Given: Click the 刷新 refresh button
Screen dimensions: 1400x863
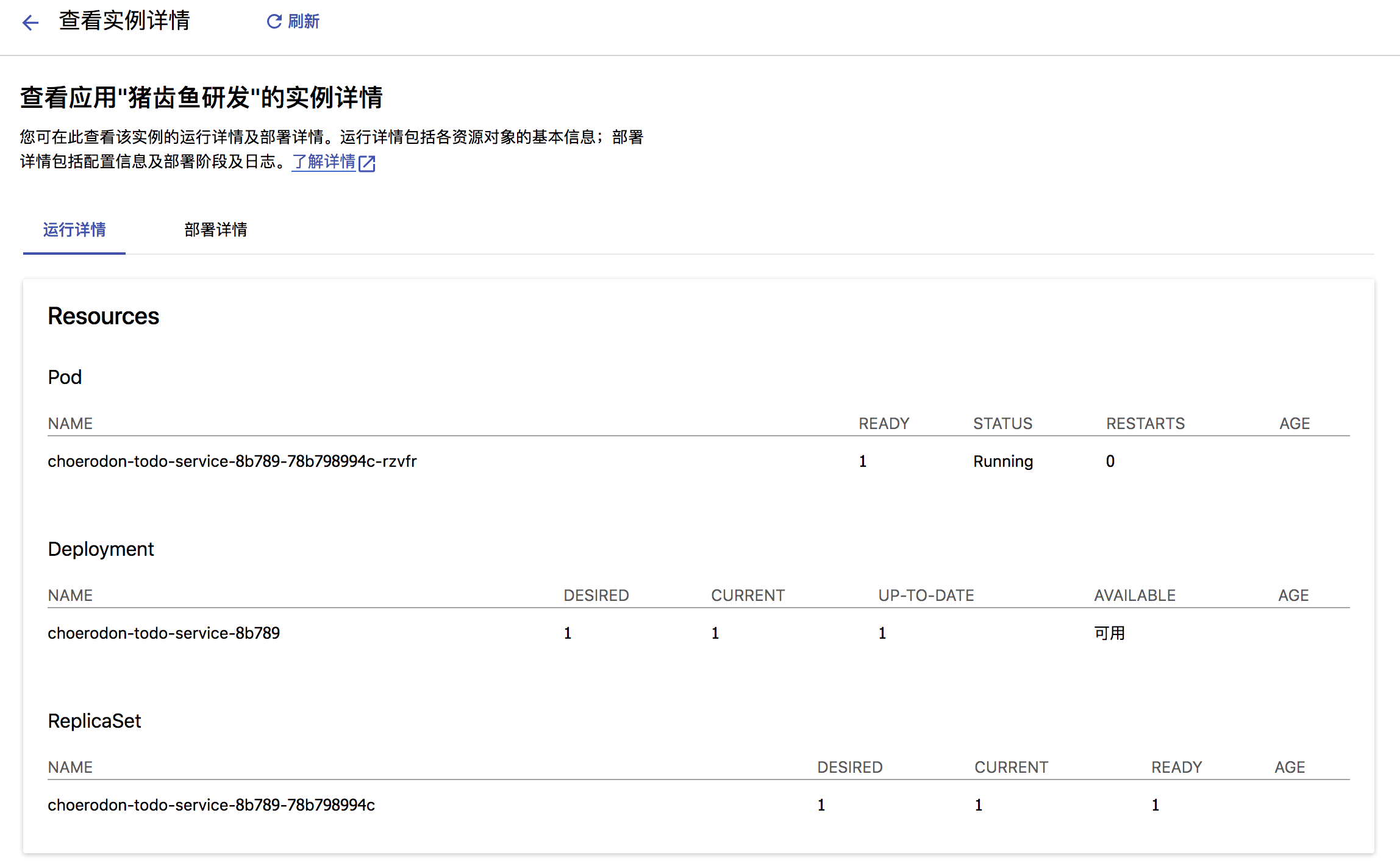Looking at the screenshot, I should point(293,22).
